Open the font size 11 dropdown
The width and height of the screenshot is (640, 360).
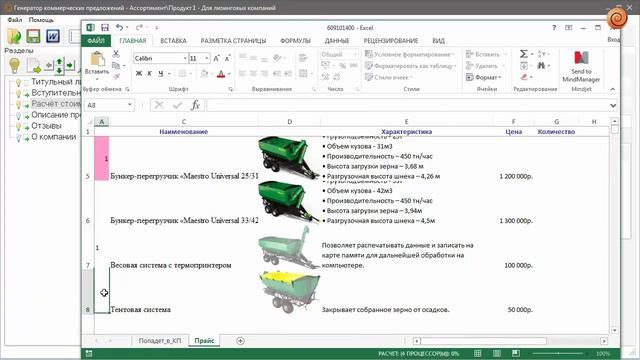[x=207, y=58]
